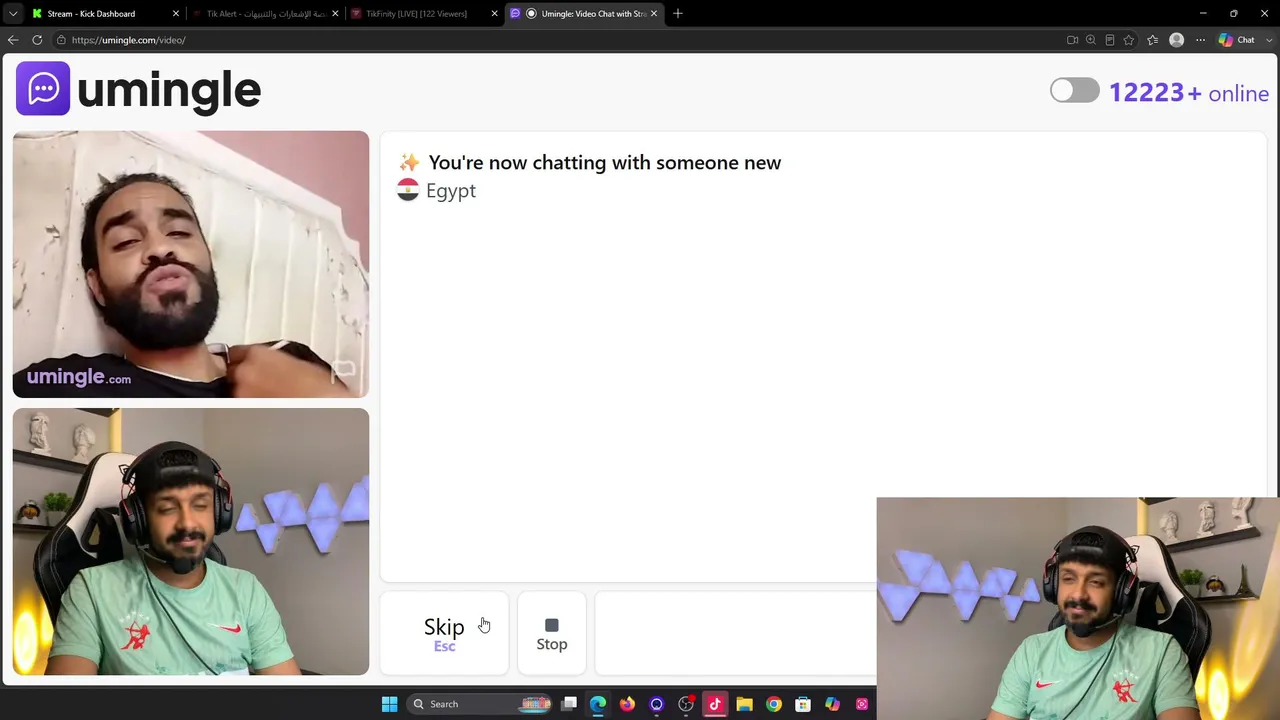
Task: Close the Stream - Kick Dashboard tab
Action: click(176, 14)
